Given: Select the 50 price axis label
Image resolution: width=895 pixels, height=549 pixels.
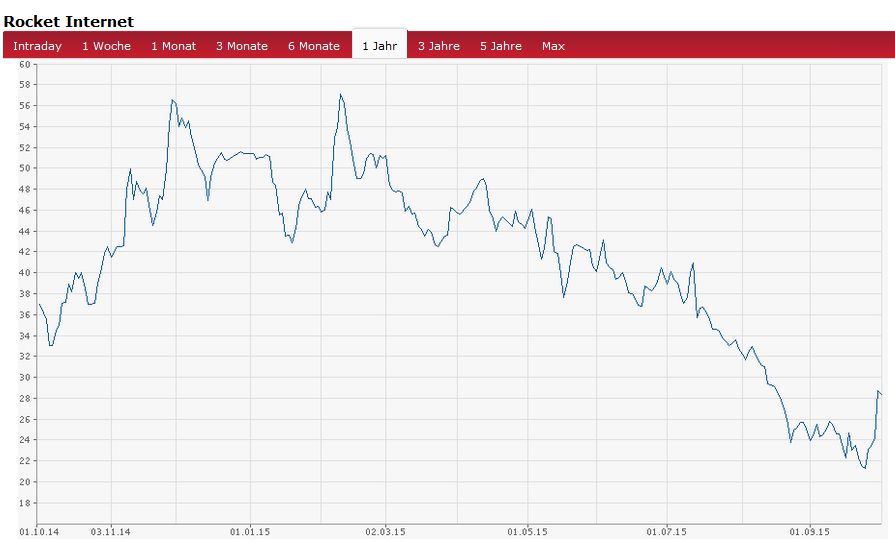Looking at the screenshot, I should pyautogui.click(x=25, y=168).
